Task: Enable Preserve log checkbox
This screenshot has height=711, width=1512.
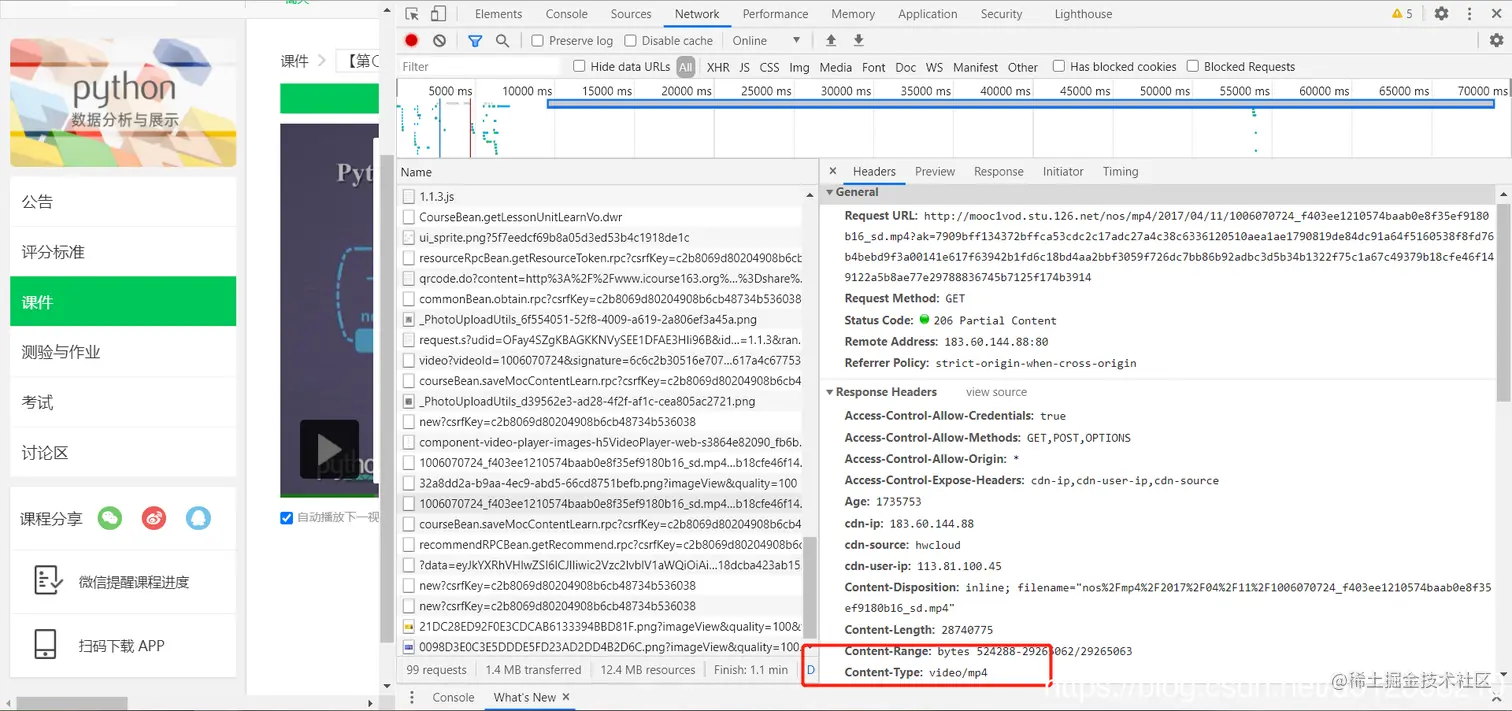Action: point(537,40)
